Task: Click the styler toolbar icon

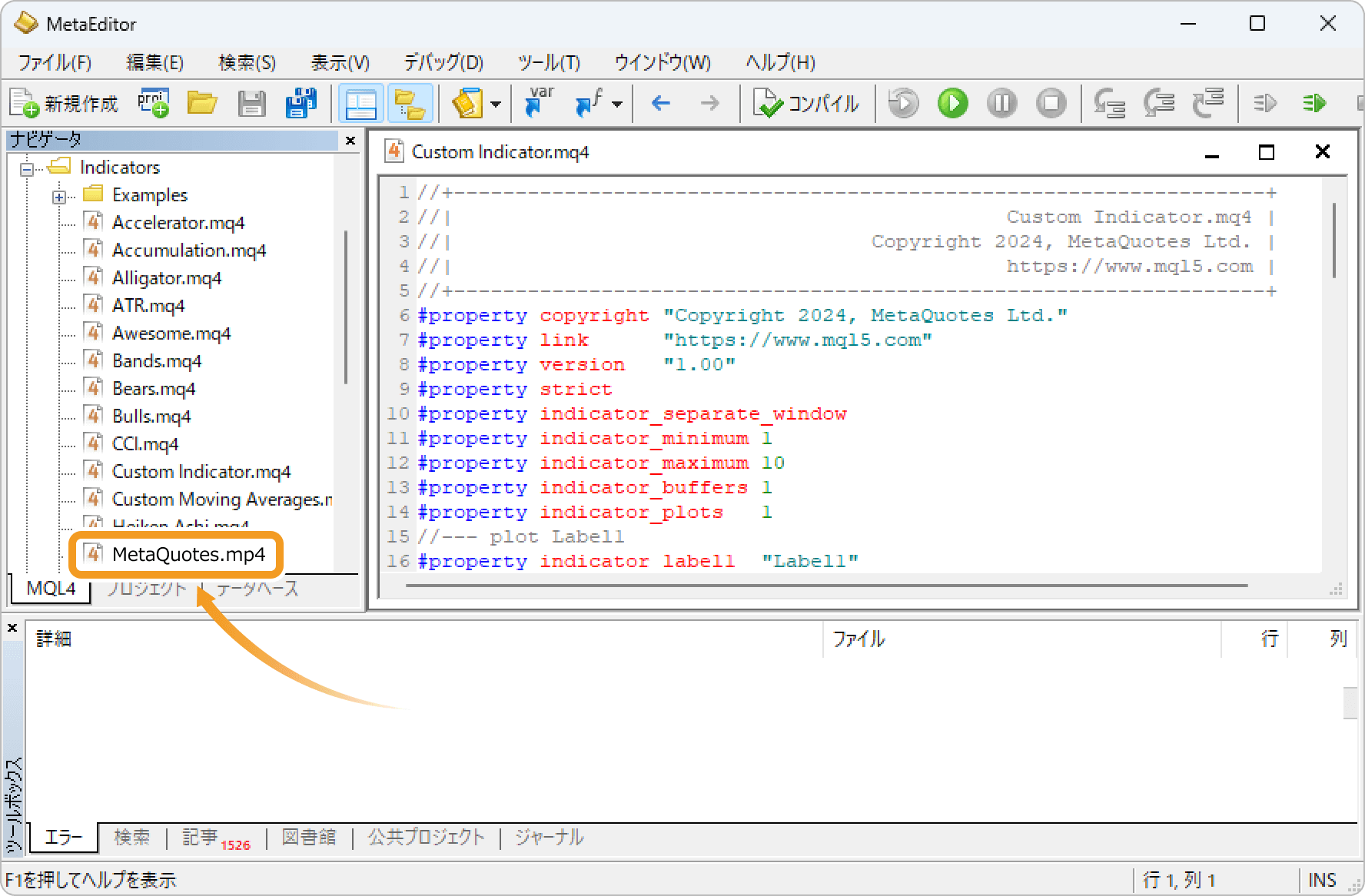Action: 467,103
